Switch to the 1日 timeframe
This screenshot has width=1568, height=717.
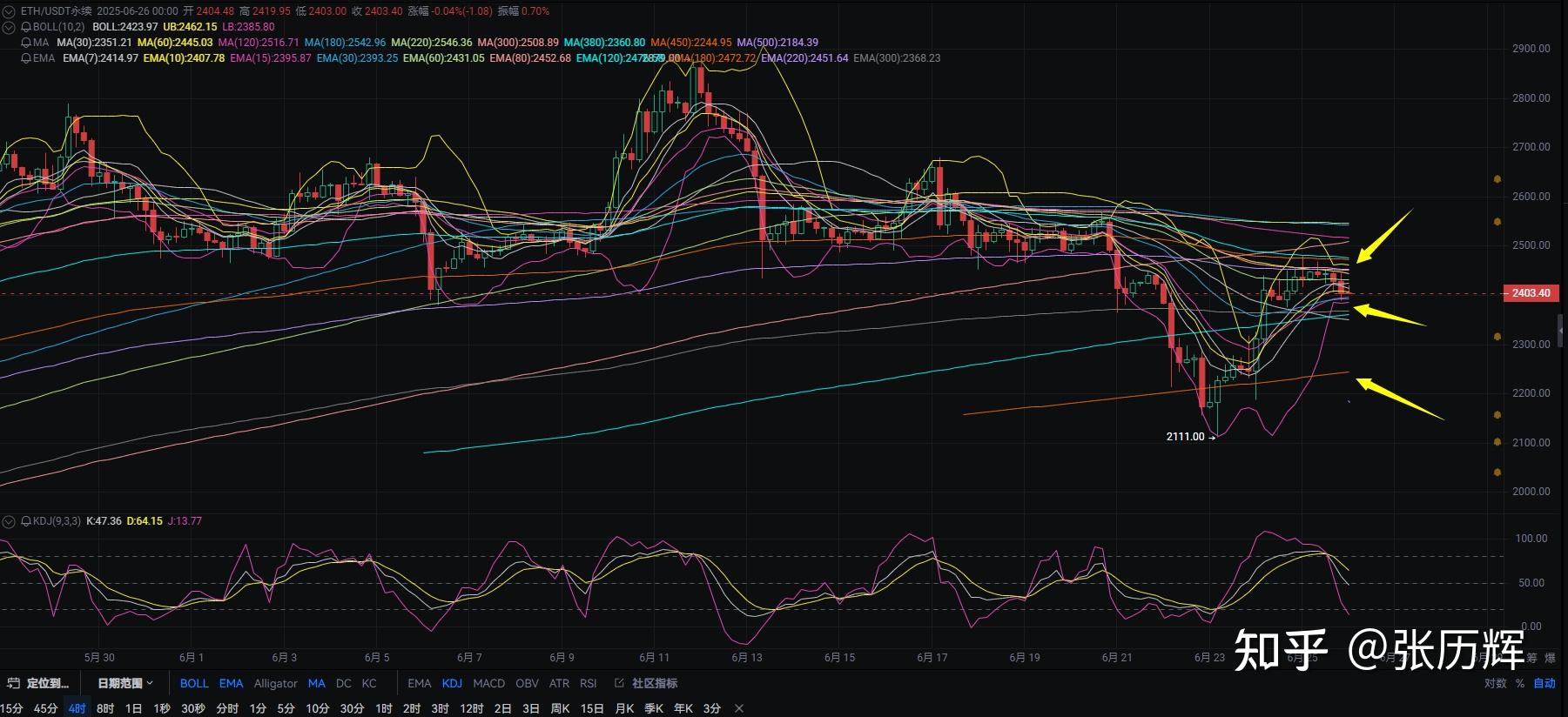133,708
